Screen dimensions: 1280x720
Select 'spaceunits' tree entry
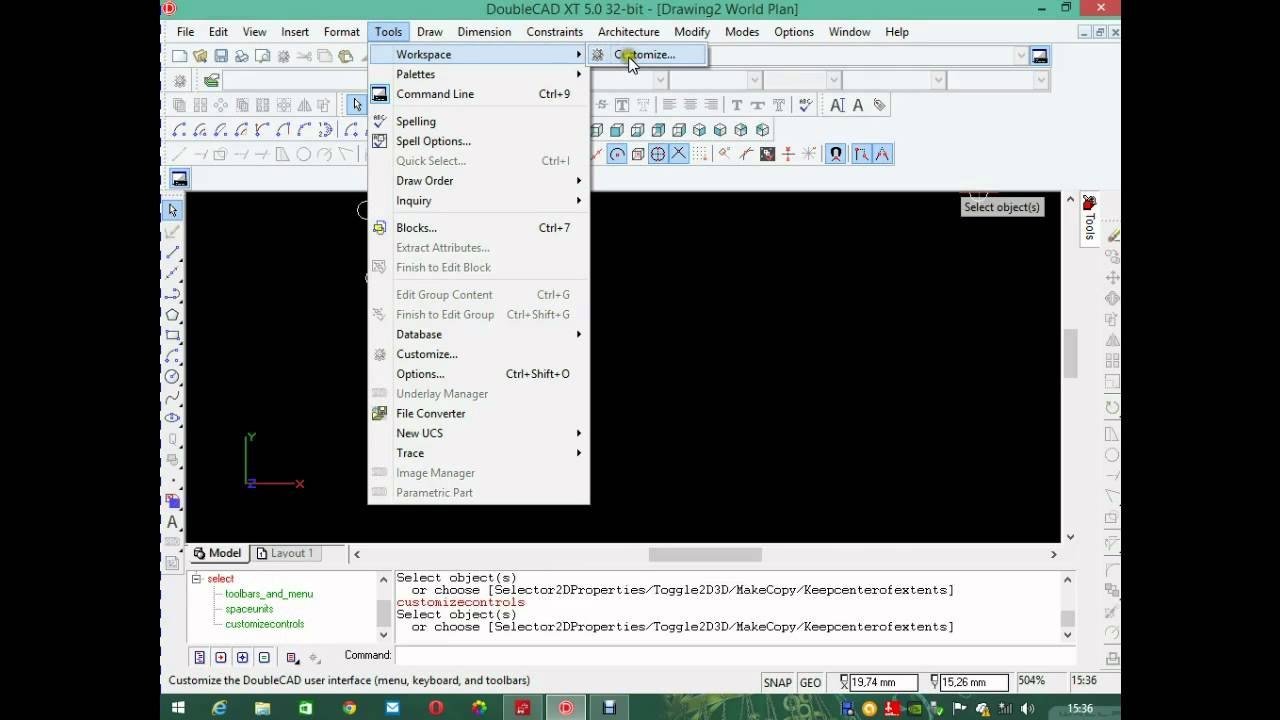pyautogui.click(x=249, y=609)
